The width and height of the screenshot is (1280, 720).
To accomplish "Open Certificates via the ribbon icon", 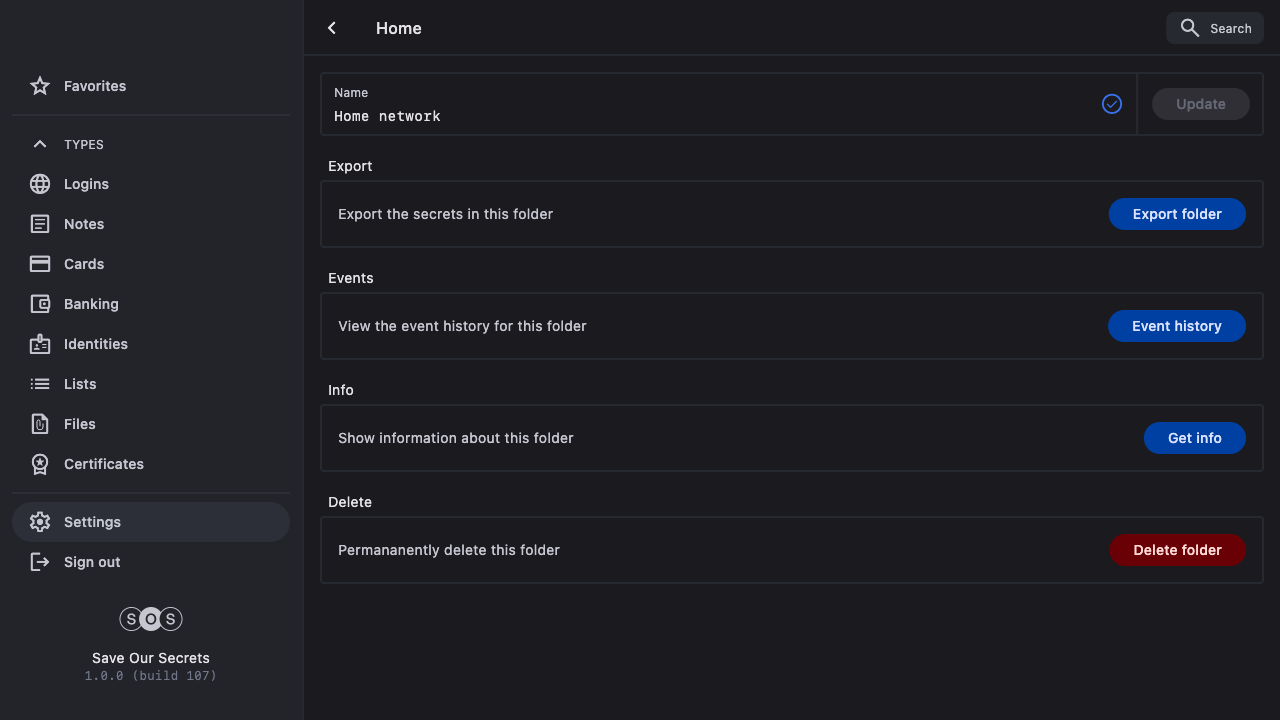I will tap(40, 464).
